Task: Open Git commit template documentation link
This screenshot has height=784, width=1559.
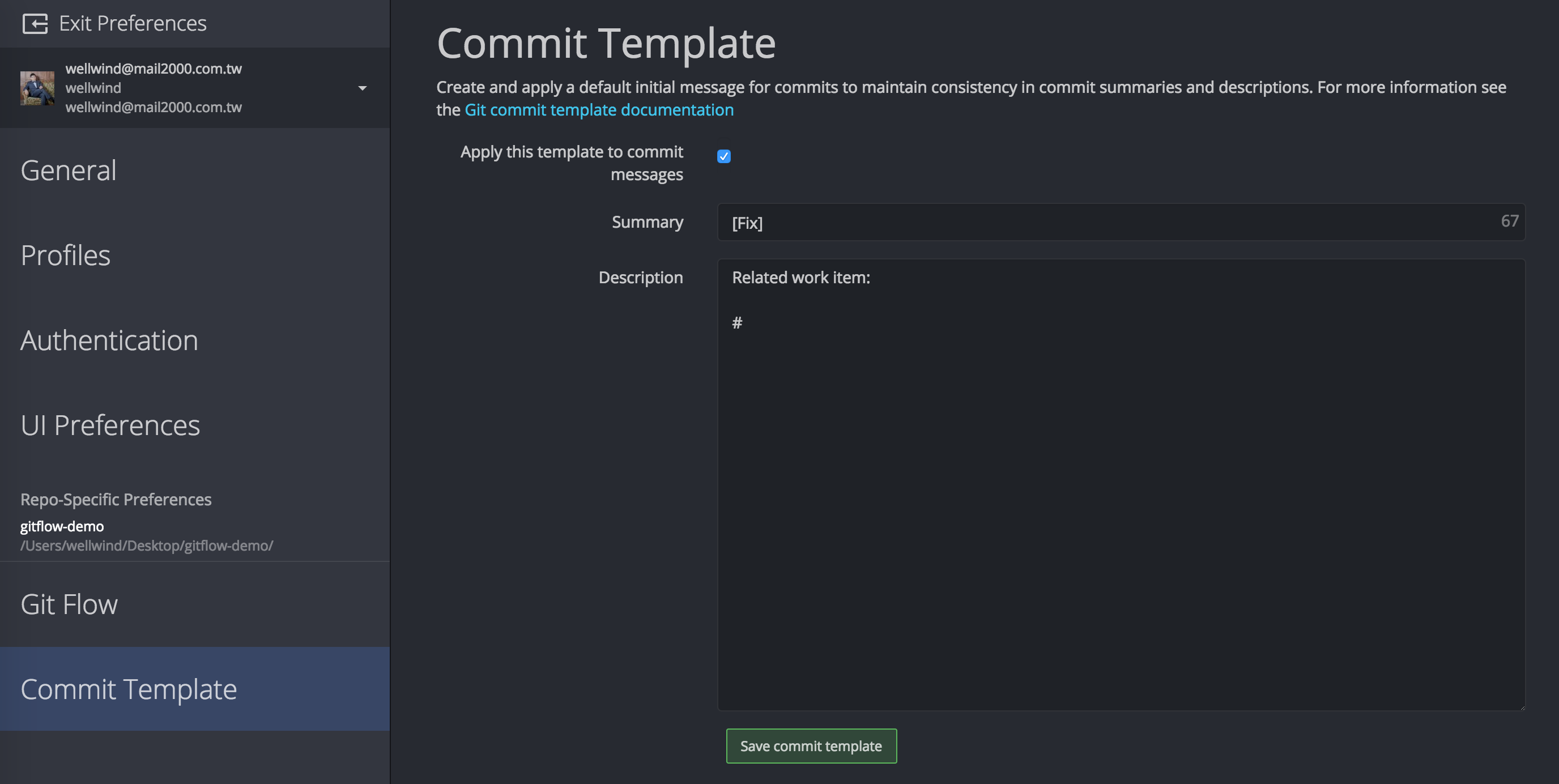Action: [599, 109]
